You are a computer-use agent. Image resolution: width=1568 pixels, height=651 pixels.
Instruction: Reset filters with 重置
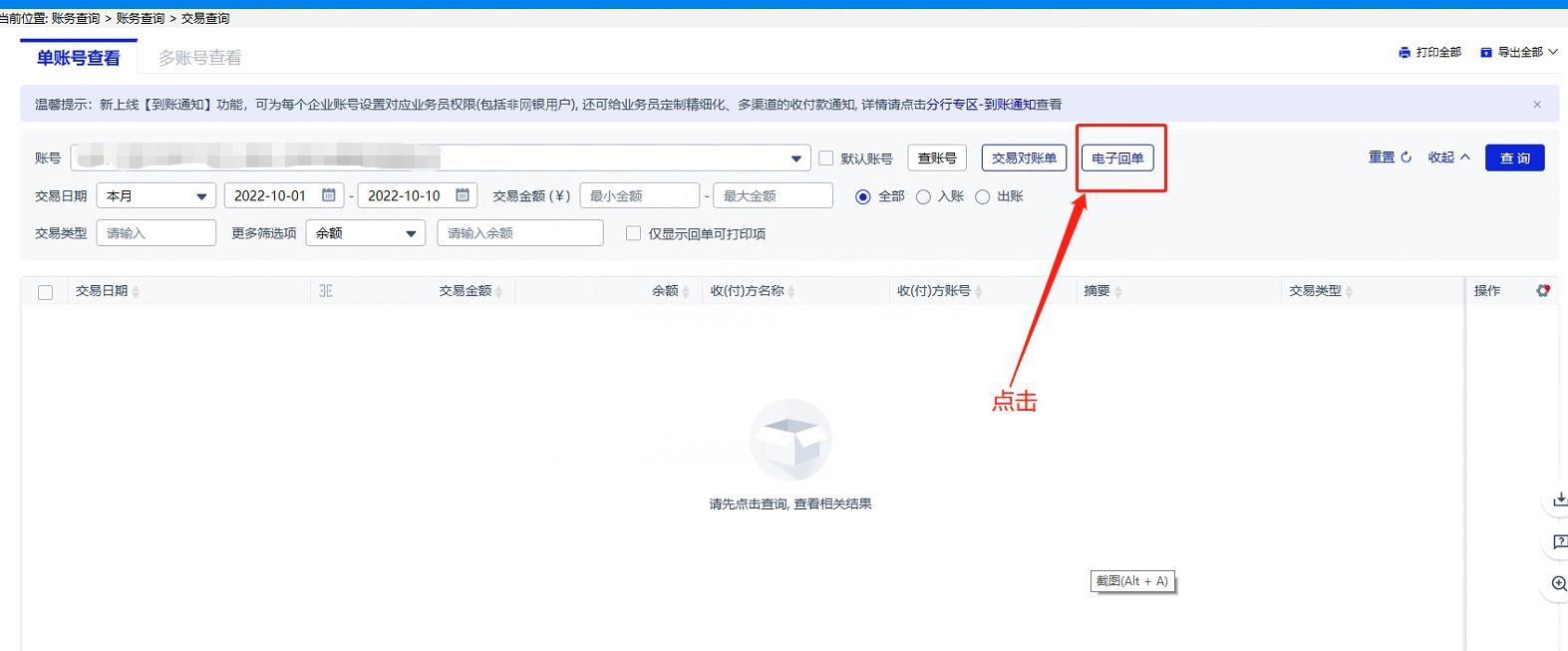pyautogui.click(x=1390, y=158)
